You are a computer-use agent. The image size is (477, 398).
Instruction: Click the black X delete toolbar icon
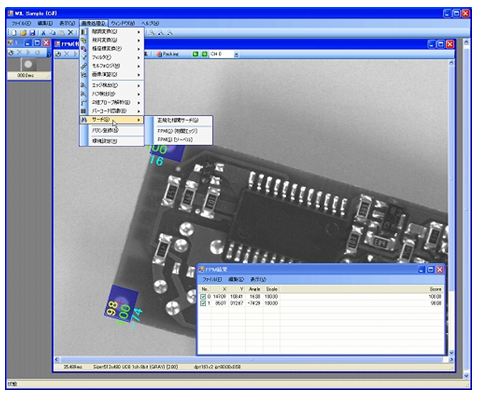point(70,32)
